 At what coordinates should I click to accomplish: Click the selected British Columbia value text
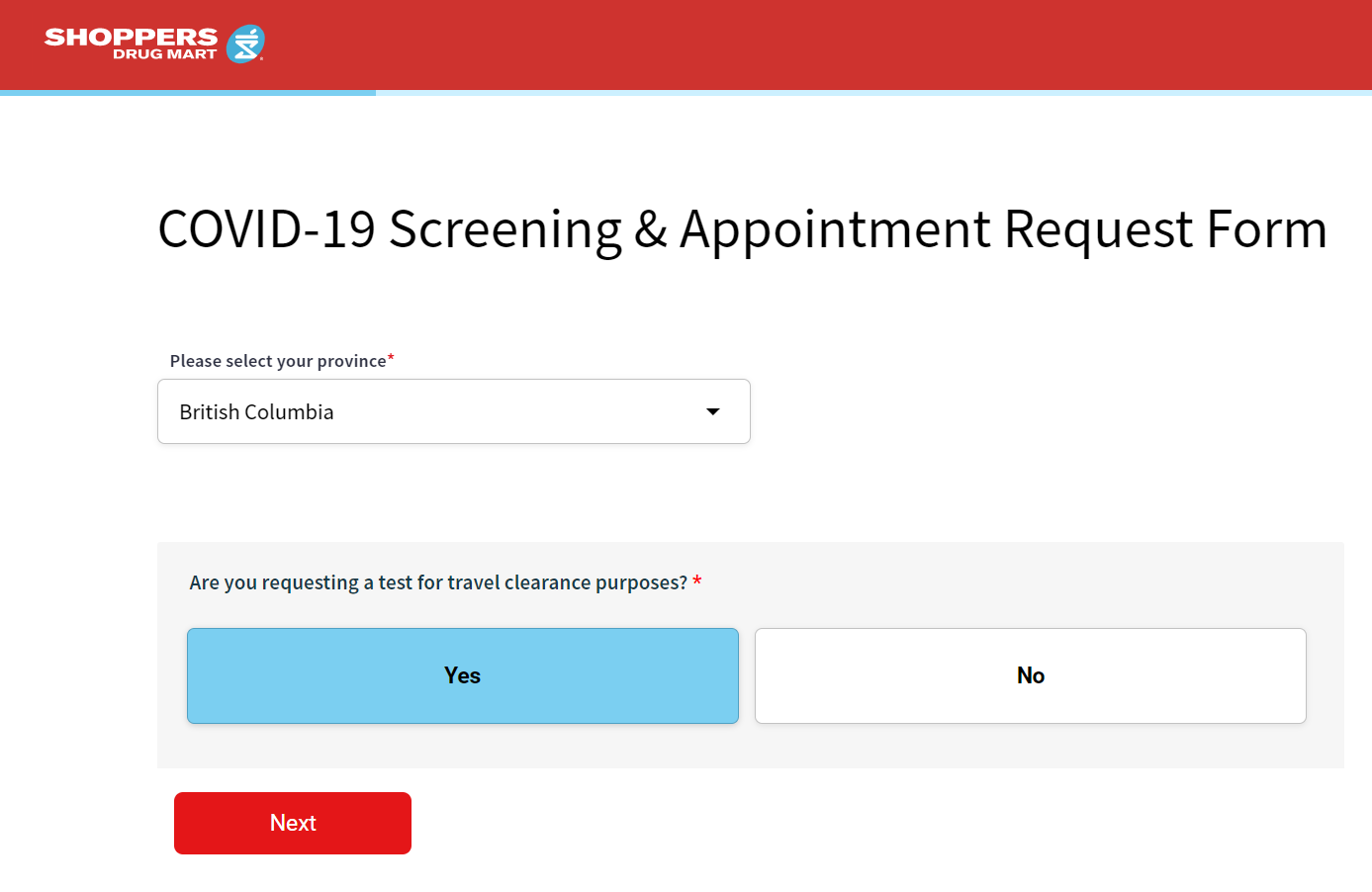tap(256, 412)
